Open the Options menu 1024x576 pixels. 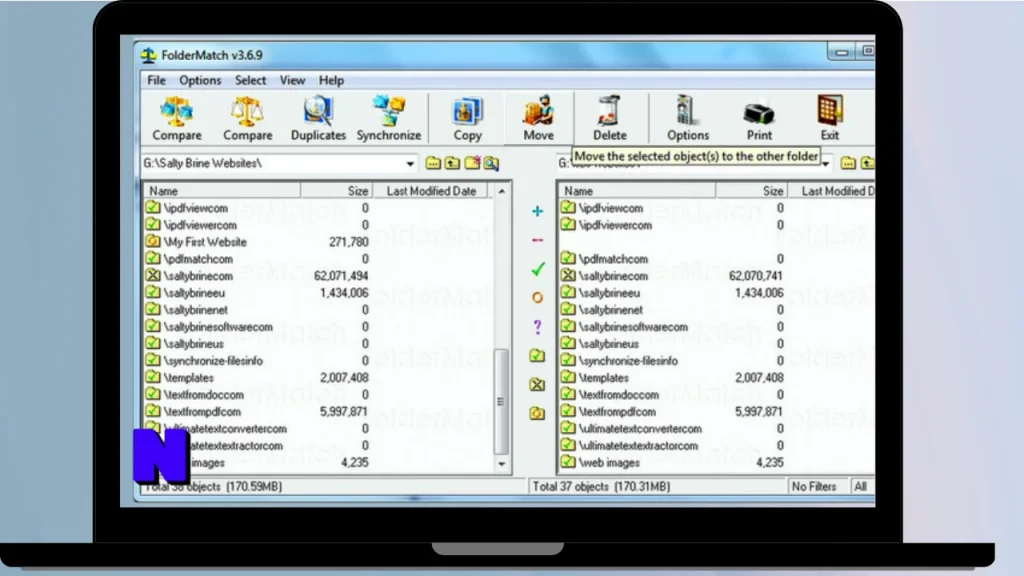point(200,80)
